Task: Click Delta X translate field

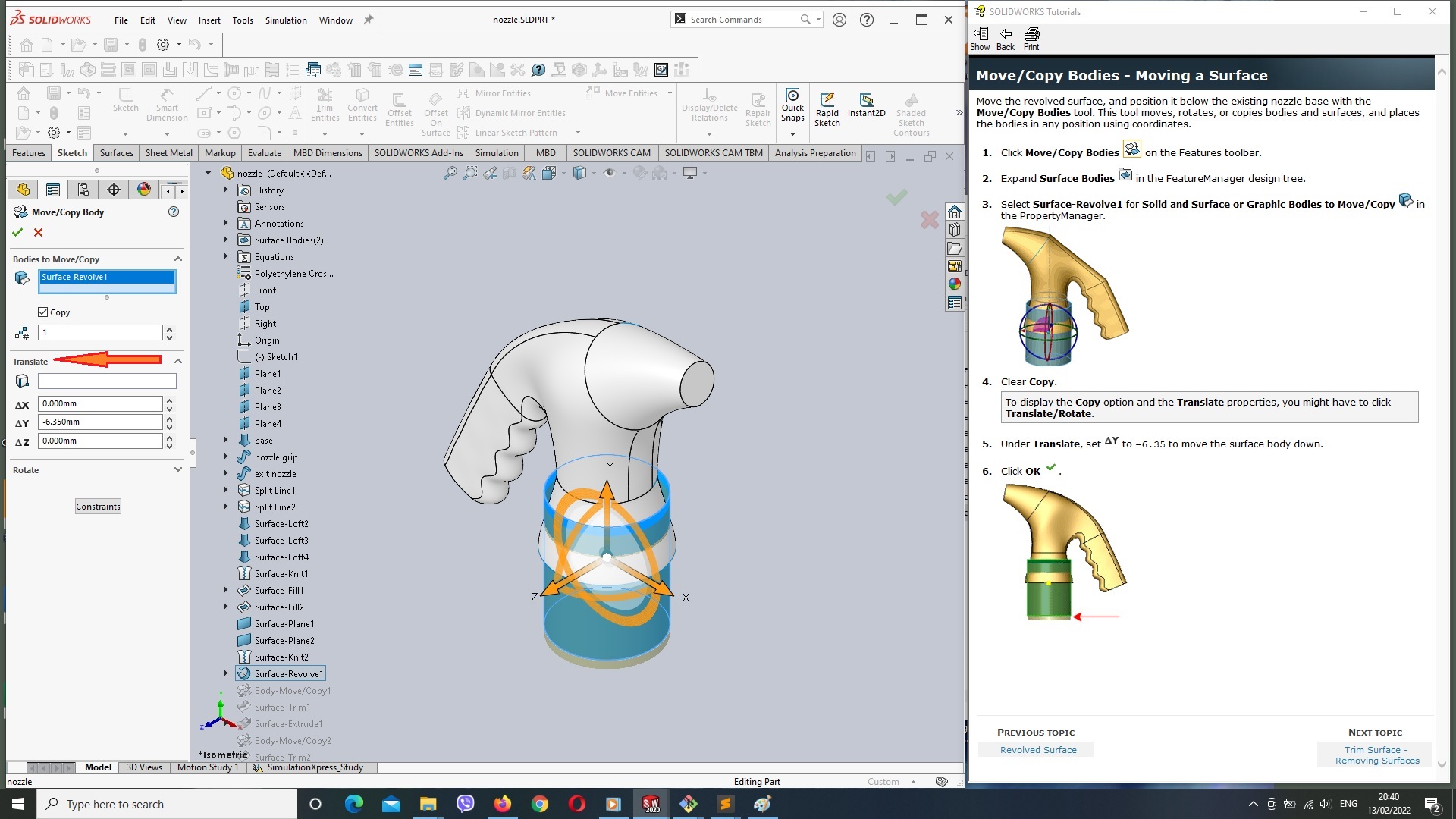Action: tap(100, 404)
